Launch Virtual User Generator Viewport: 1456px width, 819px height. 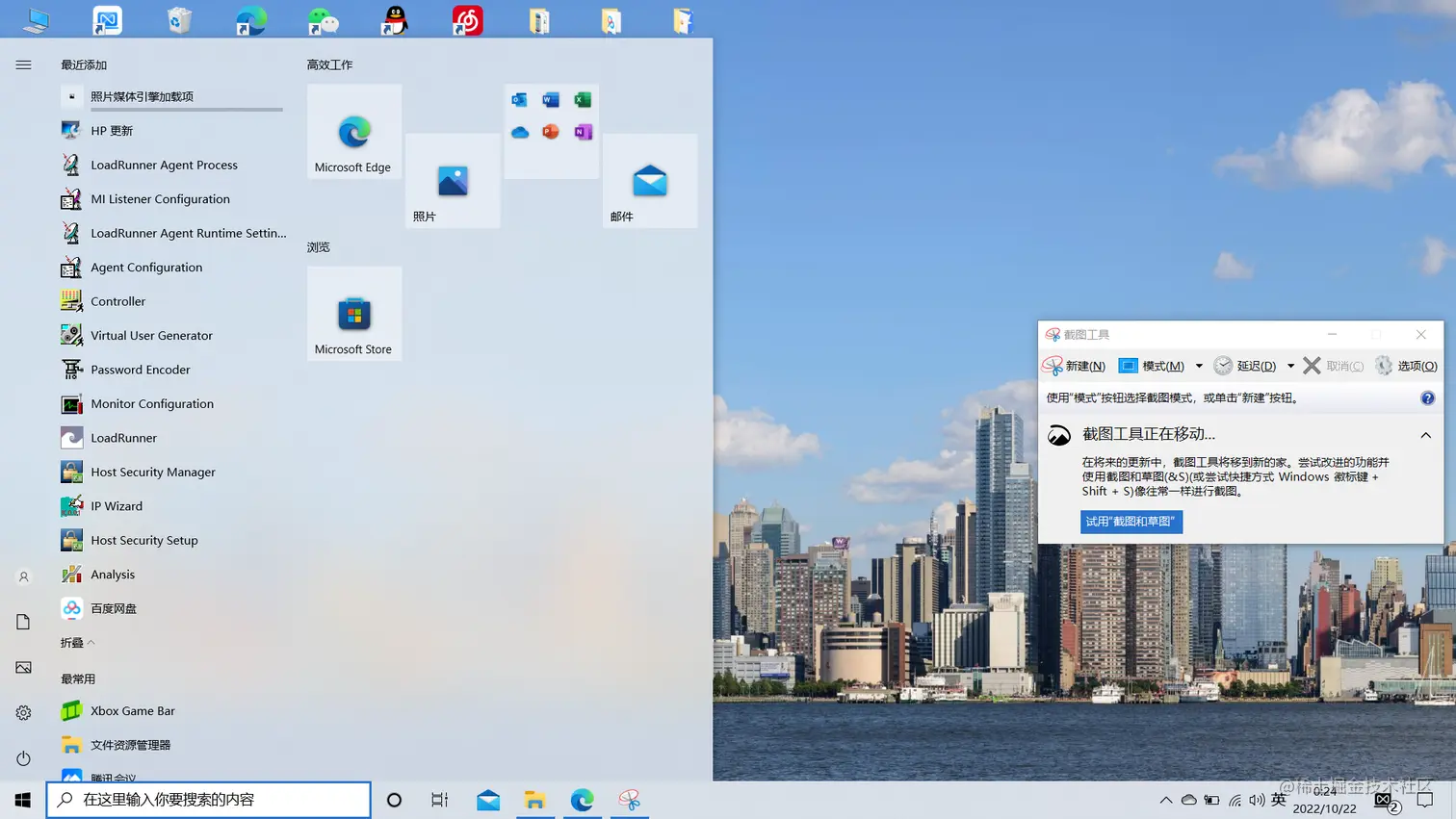[x=171, y=336]
